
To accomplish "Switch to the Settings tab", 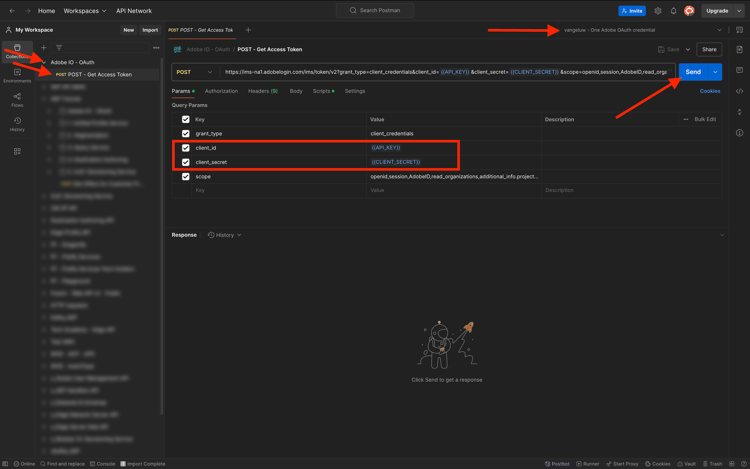I will [x=354, y=91].
